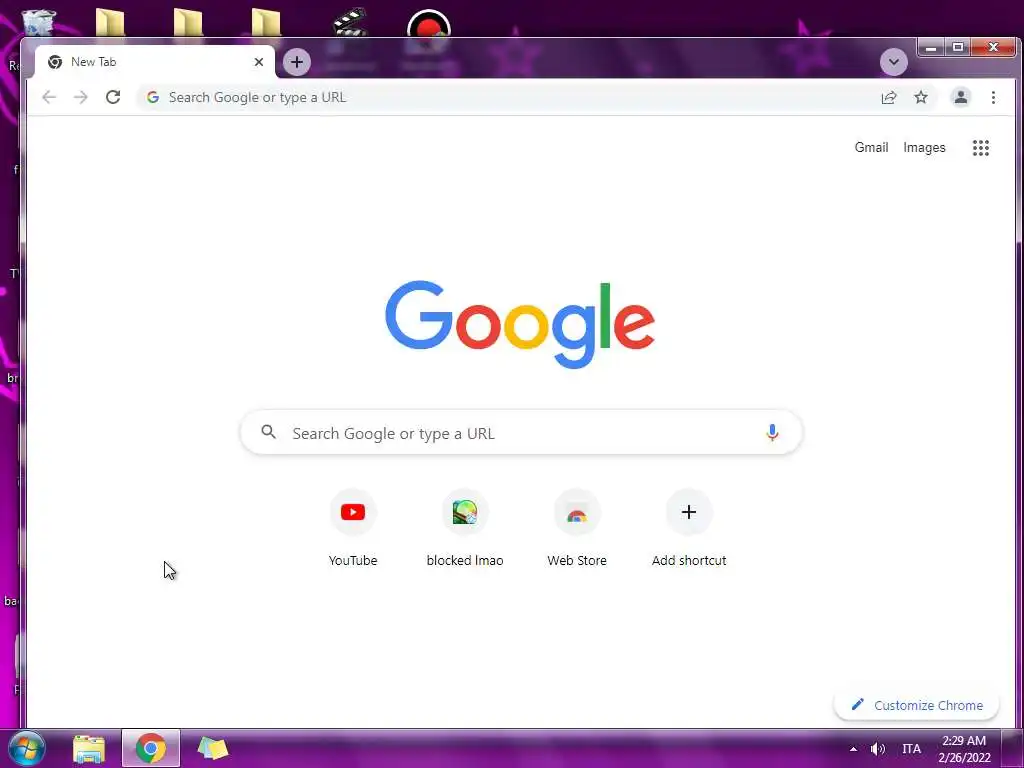The width and height of the screenshot is (1024, 768).
Task: Click the browser forward arrow
Action: coord(81,97)
